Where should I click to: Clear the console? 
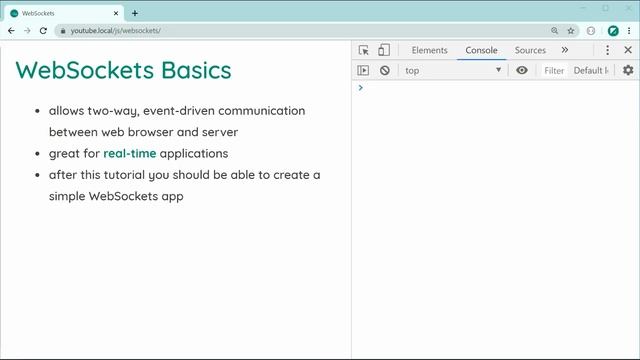point(384,71)
